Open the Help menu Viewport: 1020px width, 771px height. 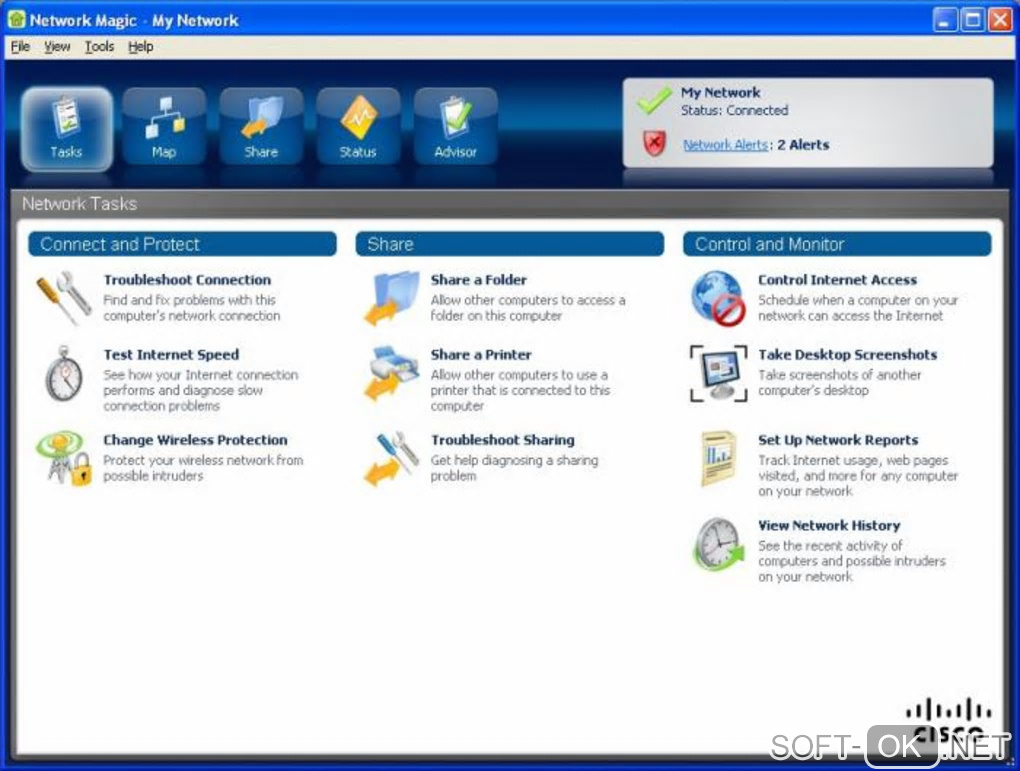tap(141, 47)
